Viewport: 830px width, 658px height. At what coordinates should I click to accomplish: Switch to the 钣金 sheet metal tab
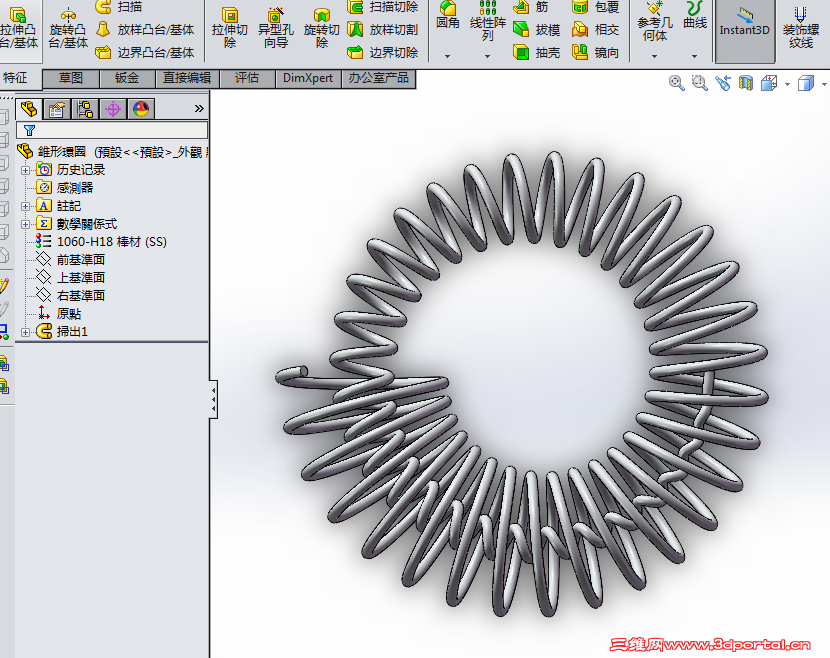(x=127, y=78)
